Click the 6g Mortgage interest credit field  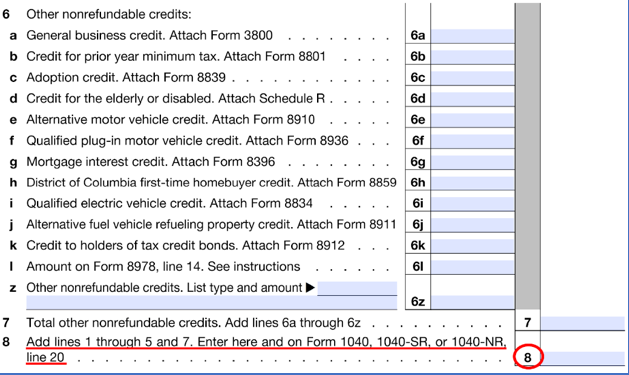(473, 162)
